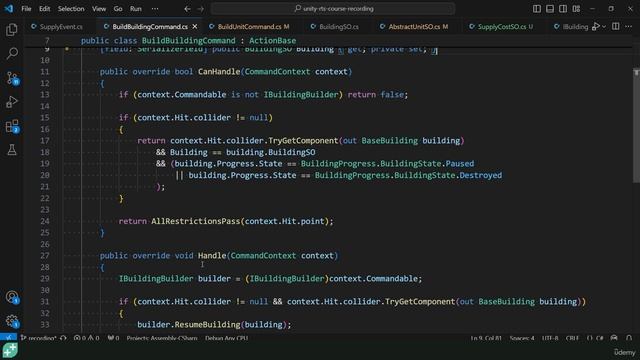
Task: Click the unity-rts-course-recording search box
Action: tap(333, 9)
